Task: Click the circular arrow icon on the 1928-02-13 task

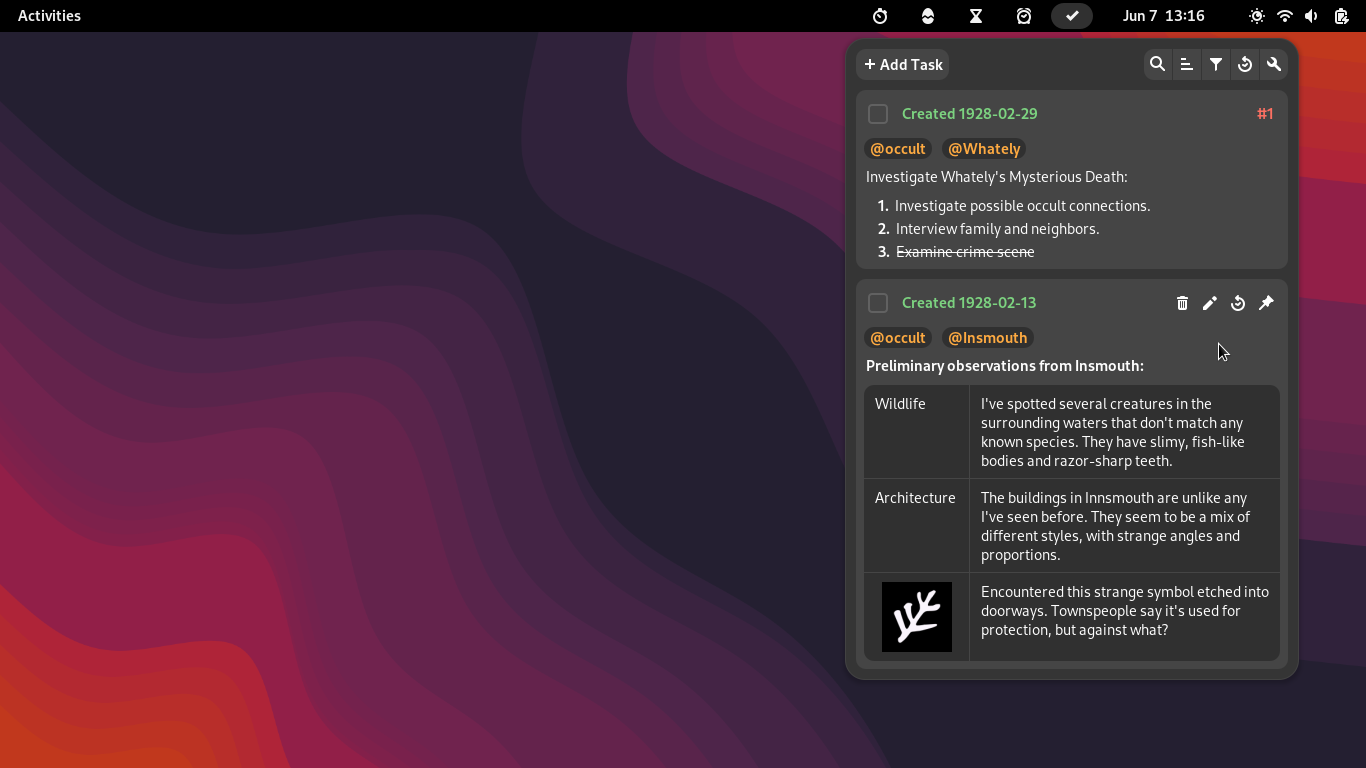Action: 1238,303
